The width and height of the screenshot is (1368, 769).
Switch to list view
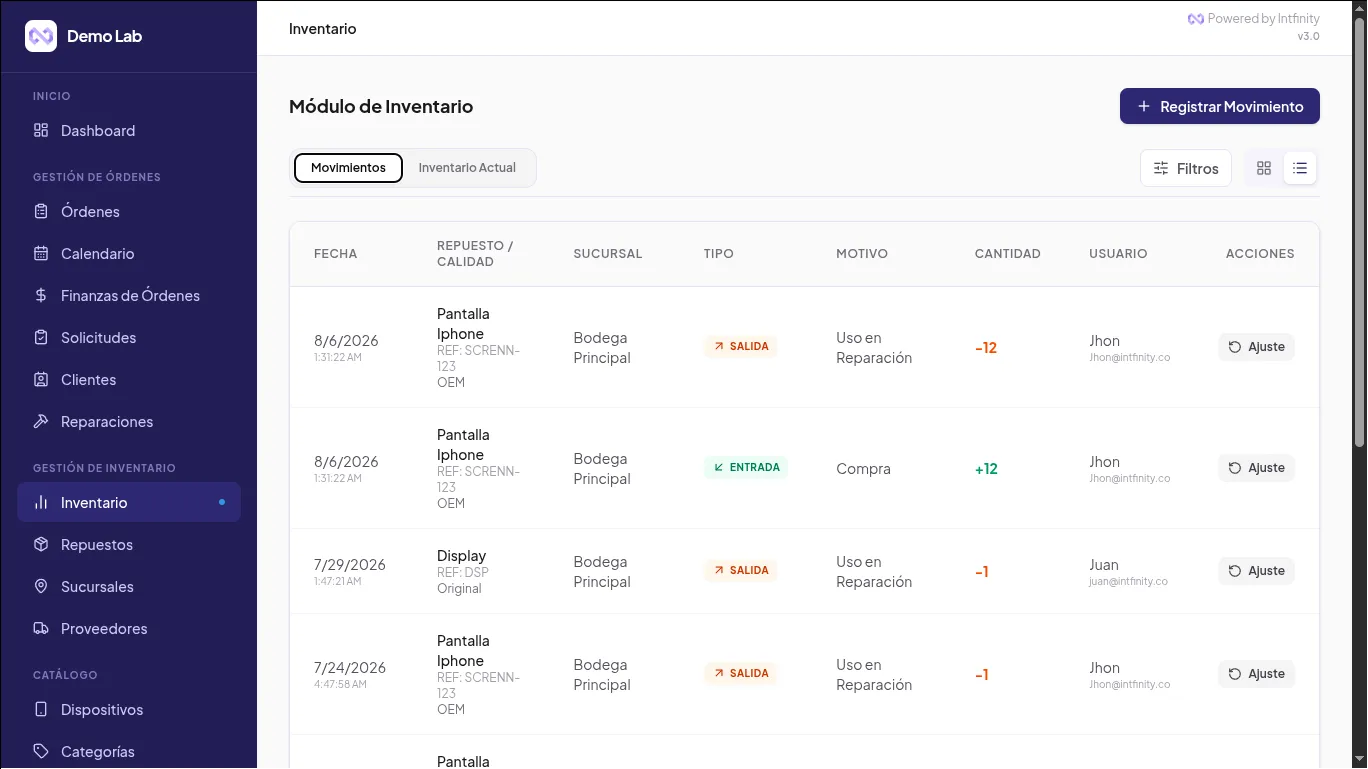click(1300, 168)
